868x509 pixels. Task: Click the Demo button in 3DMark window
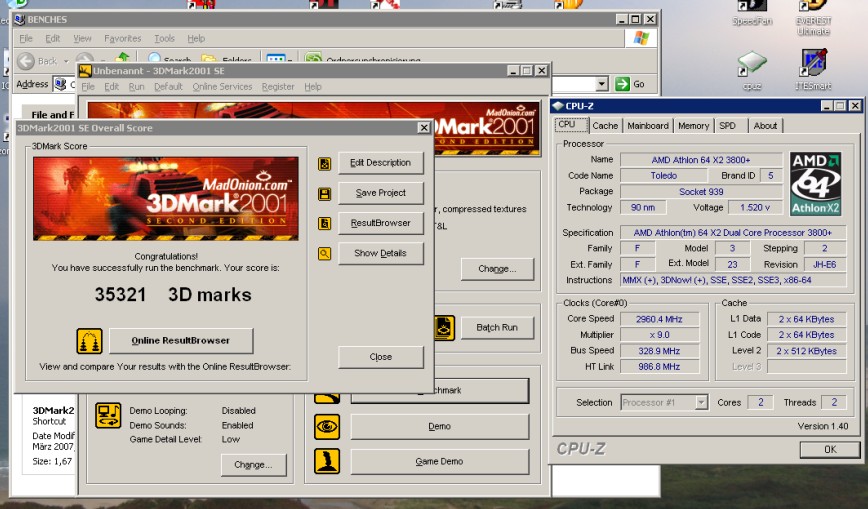(440, 426)
